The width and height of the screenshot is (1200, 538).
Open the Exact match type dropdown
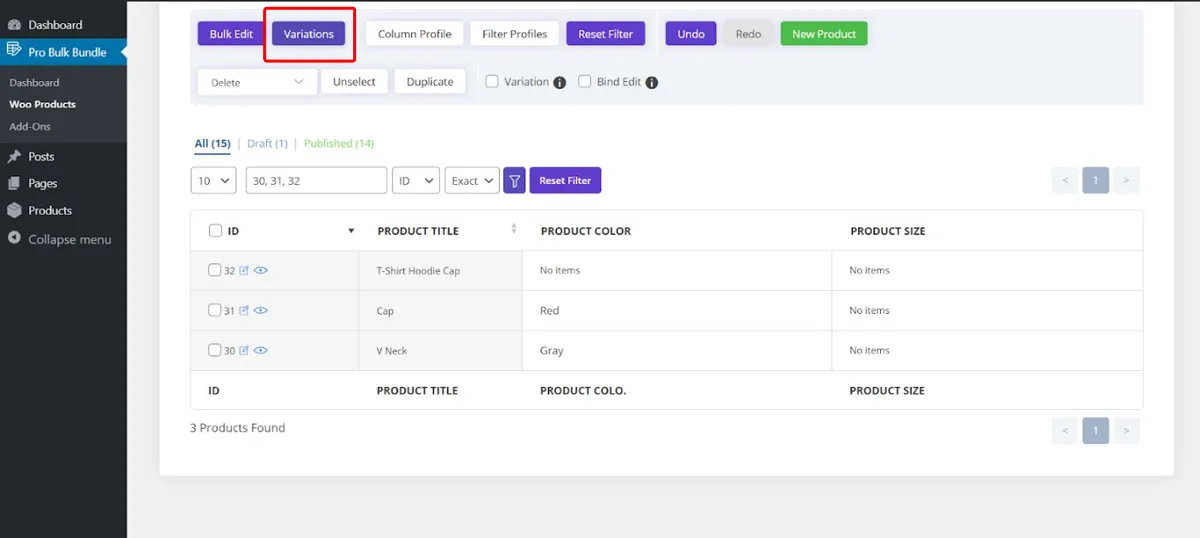click(x=472, y=181)
